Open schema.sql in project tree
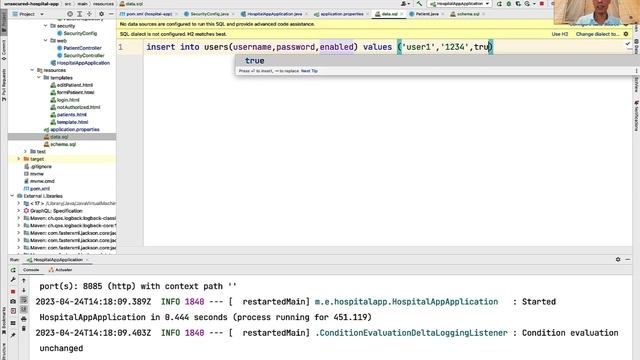640x360 pixels. pos(62,144)
